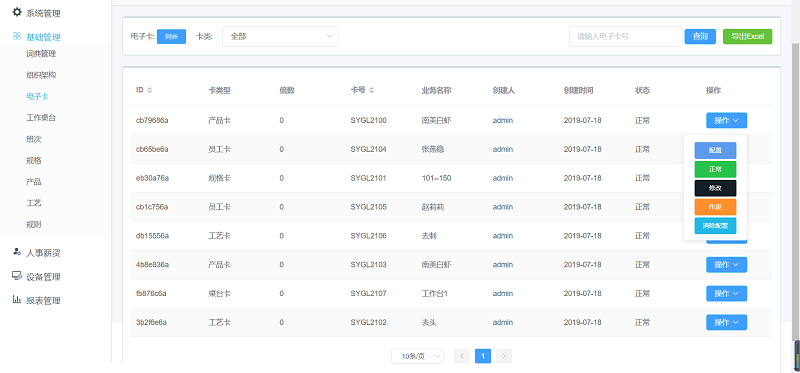Click the 基础管理 grid icon
The width and height of the screenshot is (800, 373).
17,36
